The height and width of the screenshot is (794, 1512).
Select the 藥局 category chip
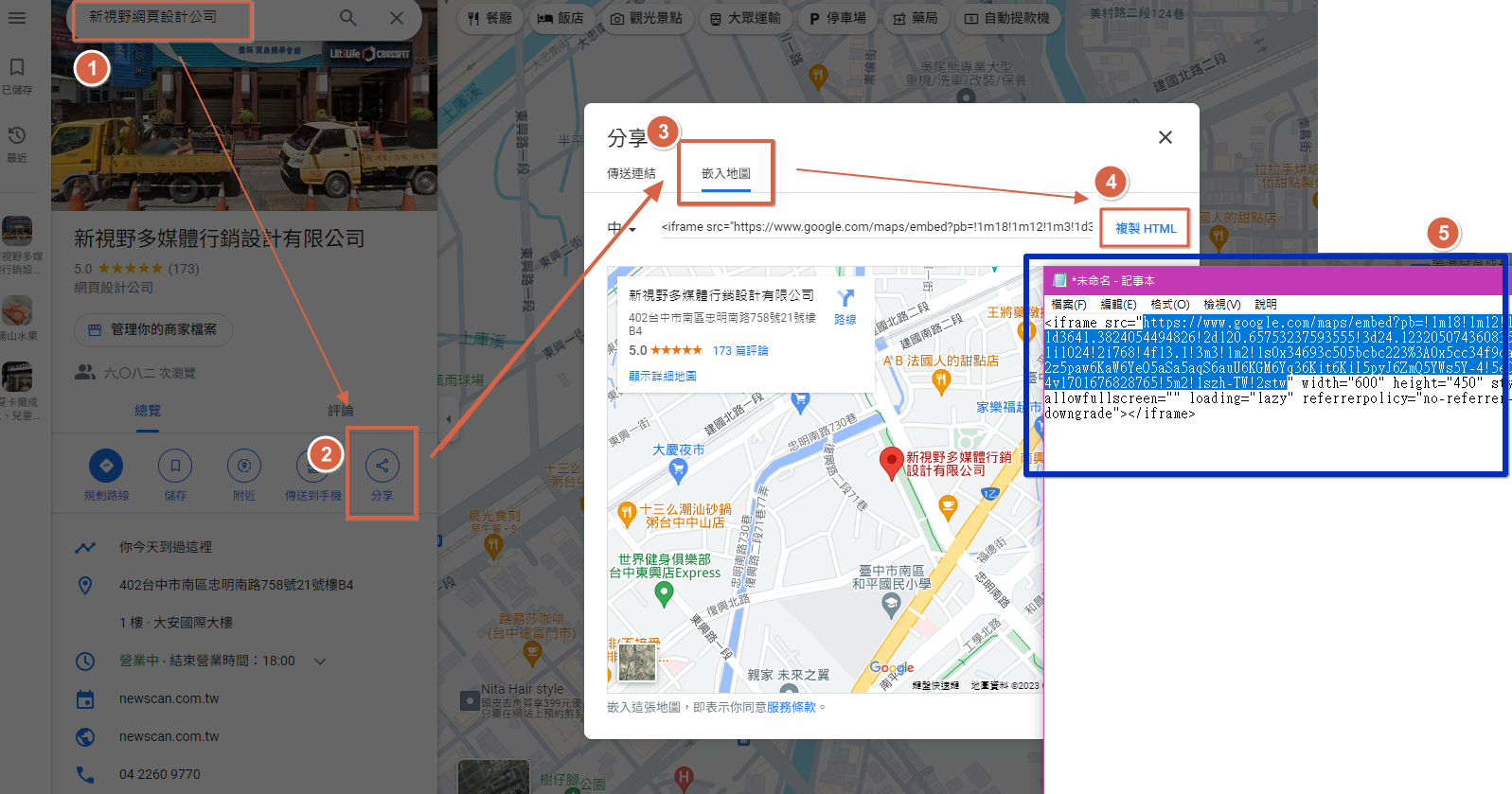[x=916, y=18]
